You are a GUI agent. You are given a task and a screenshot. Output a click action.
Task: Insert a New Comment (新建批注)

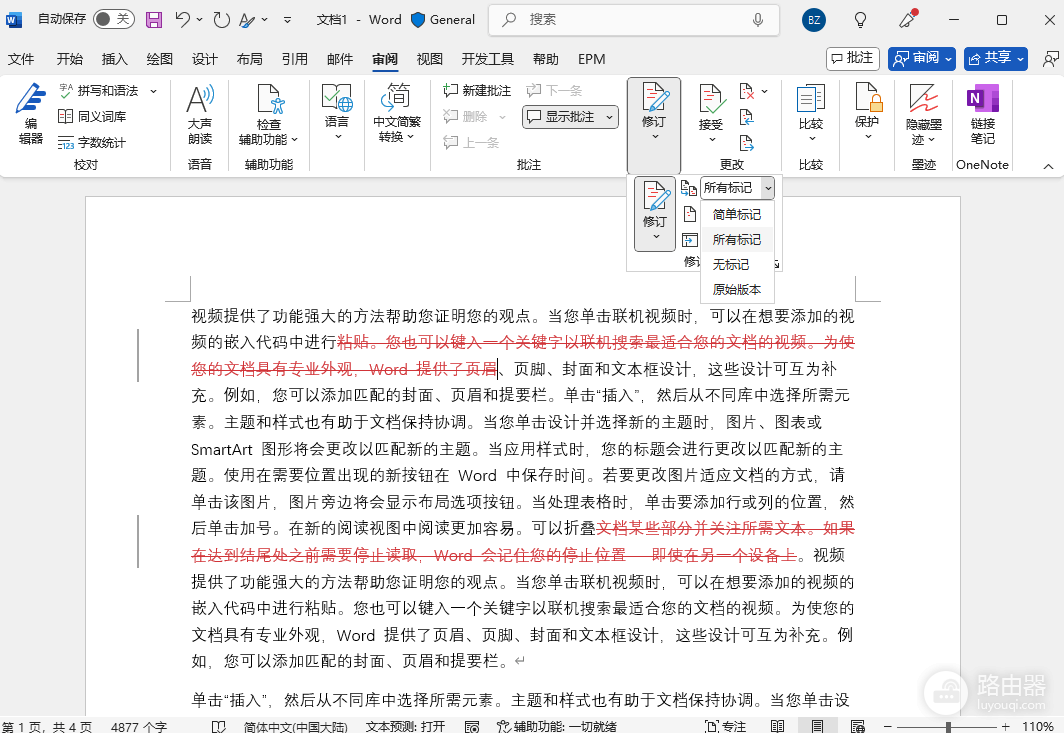pos(477,90)
